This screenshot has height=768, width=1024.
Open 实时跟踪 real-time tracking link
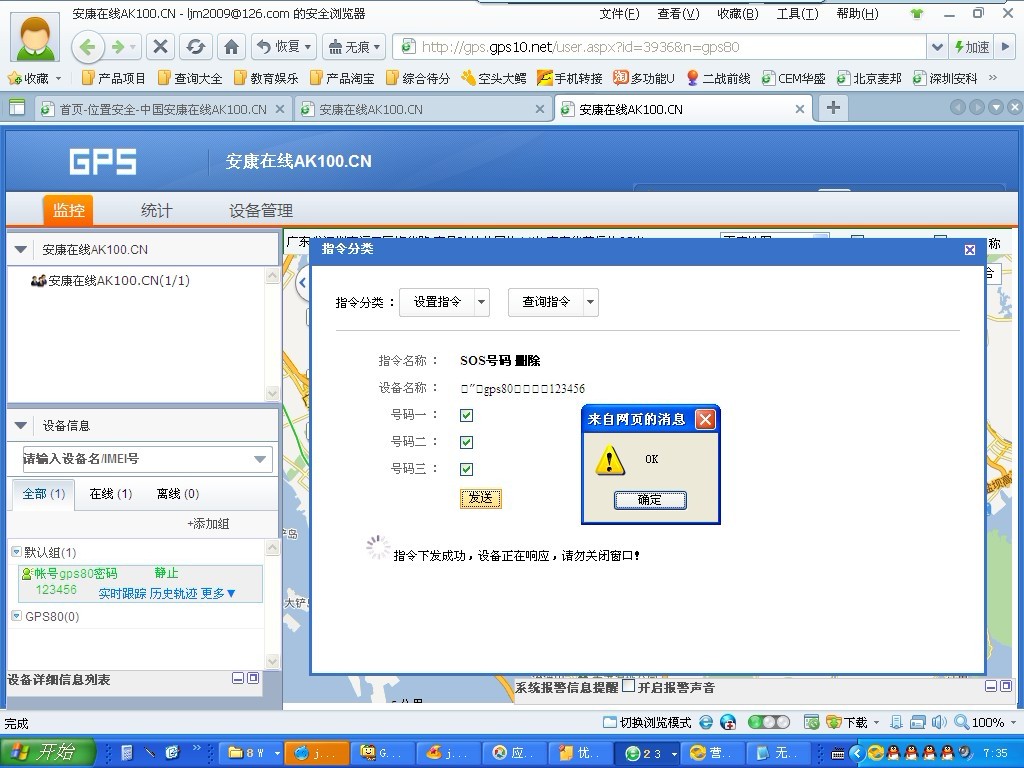point(122,594)
